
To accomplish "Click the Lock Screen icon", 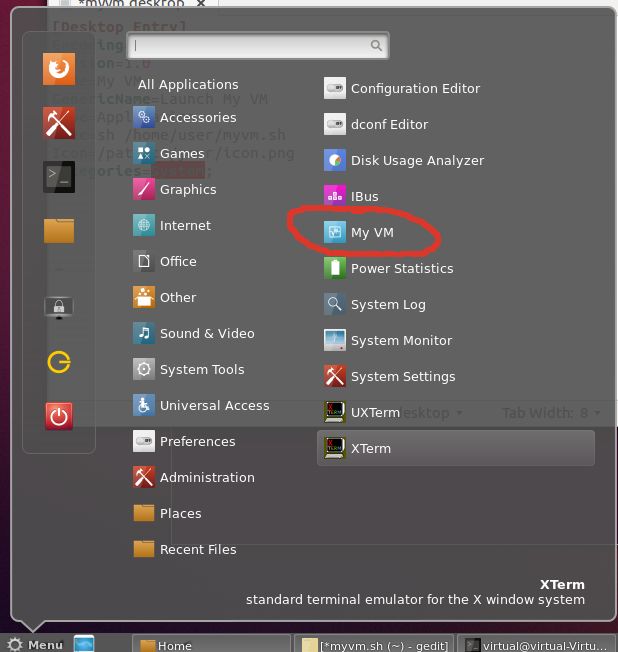I will (x=59, y=308).
